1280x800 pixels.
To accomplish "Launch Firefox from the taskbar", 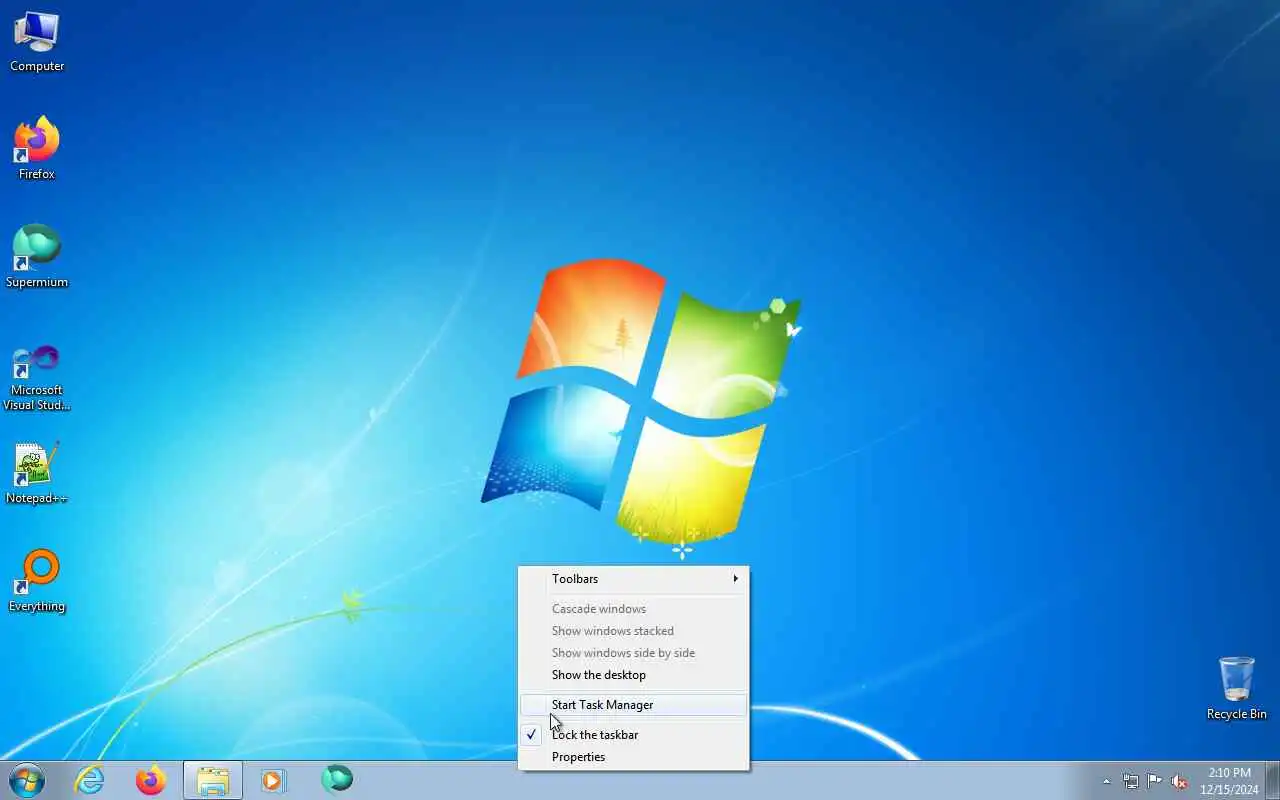I will point(151,780).
